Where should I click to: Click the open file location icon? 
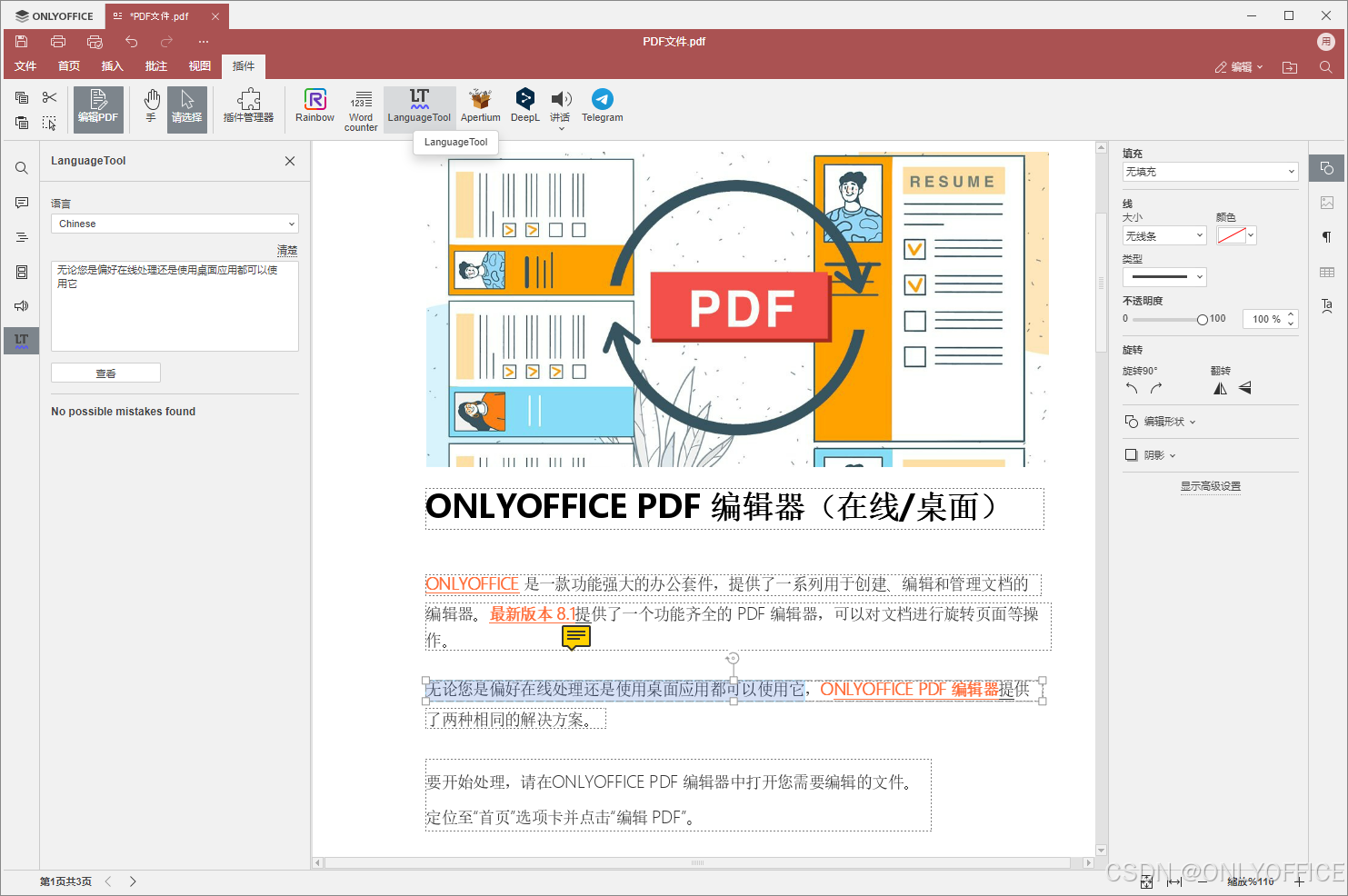1290,67
